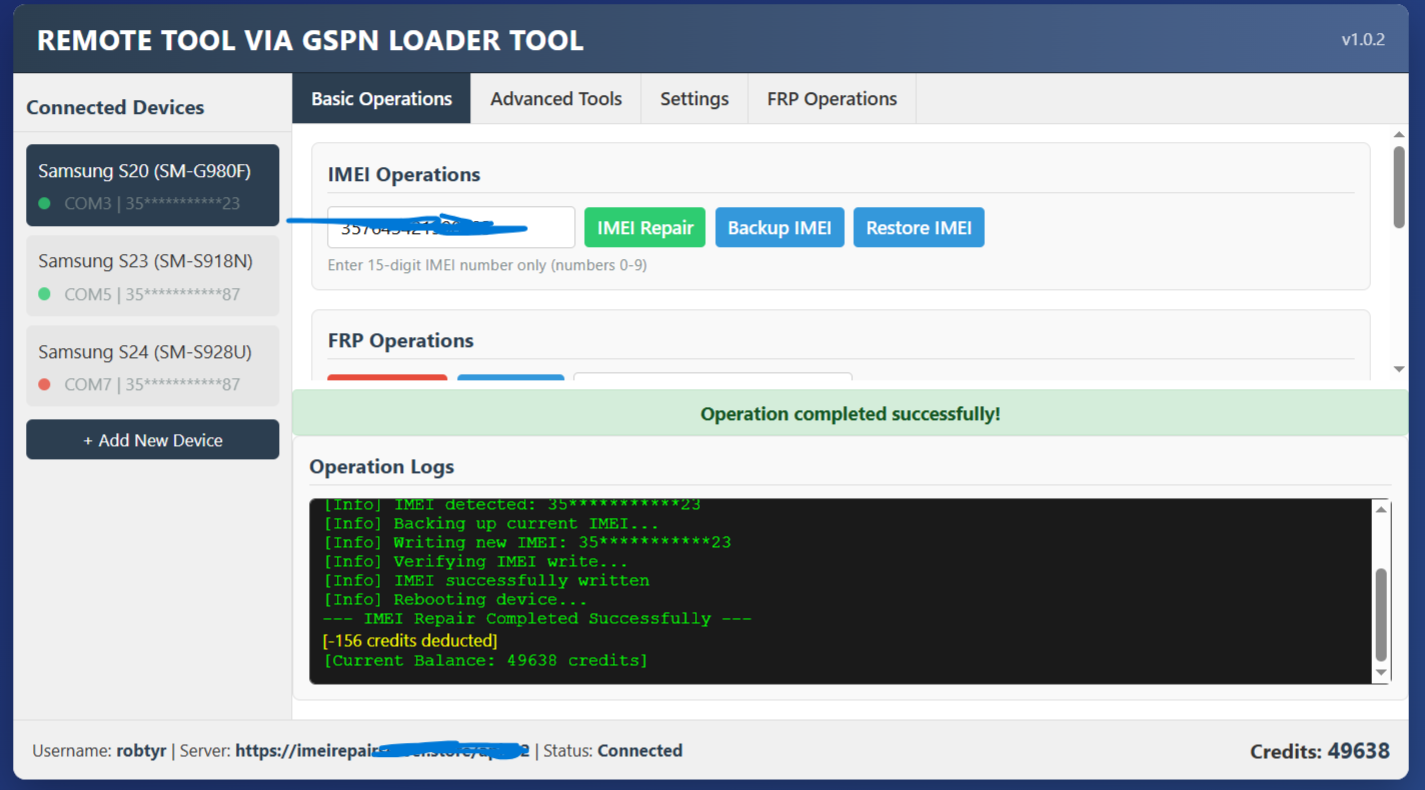The height and width of the screenshot is (790, 1425).
Task: Open the Basic Operations tab
Action: click(381, 99)
